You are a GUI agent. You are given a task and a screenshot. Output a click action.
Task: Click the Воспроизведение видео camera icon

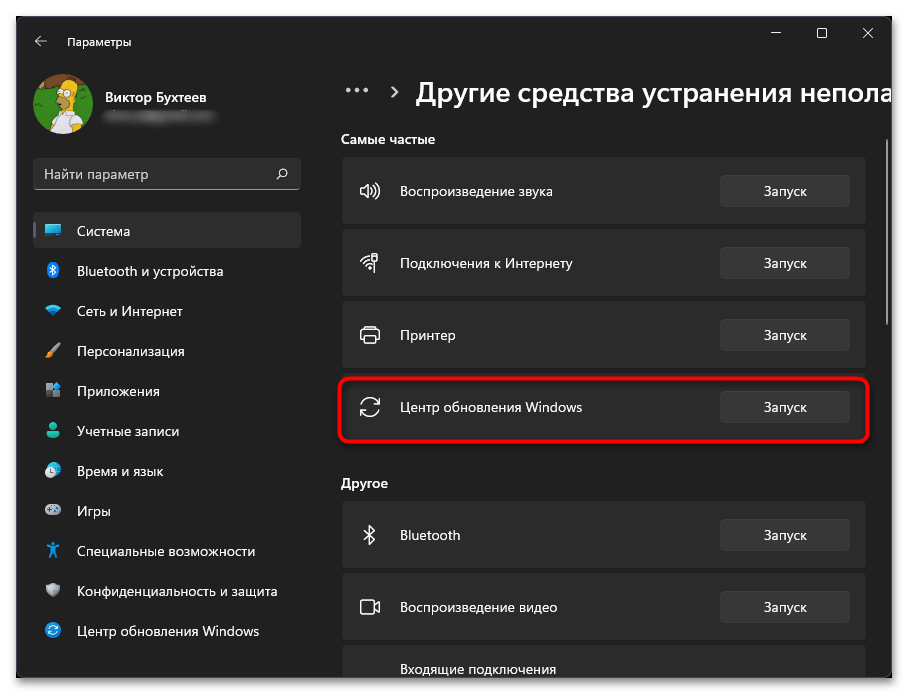(x=370, y=607)
